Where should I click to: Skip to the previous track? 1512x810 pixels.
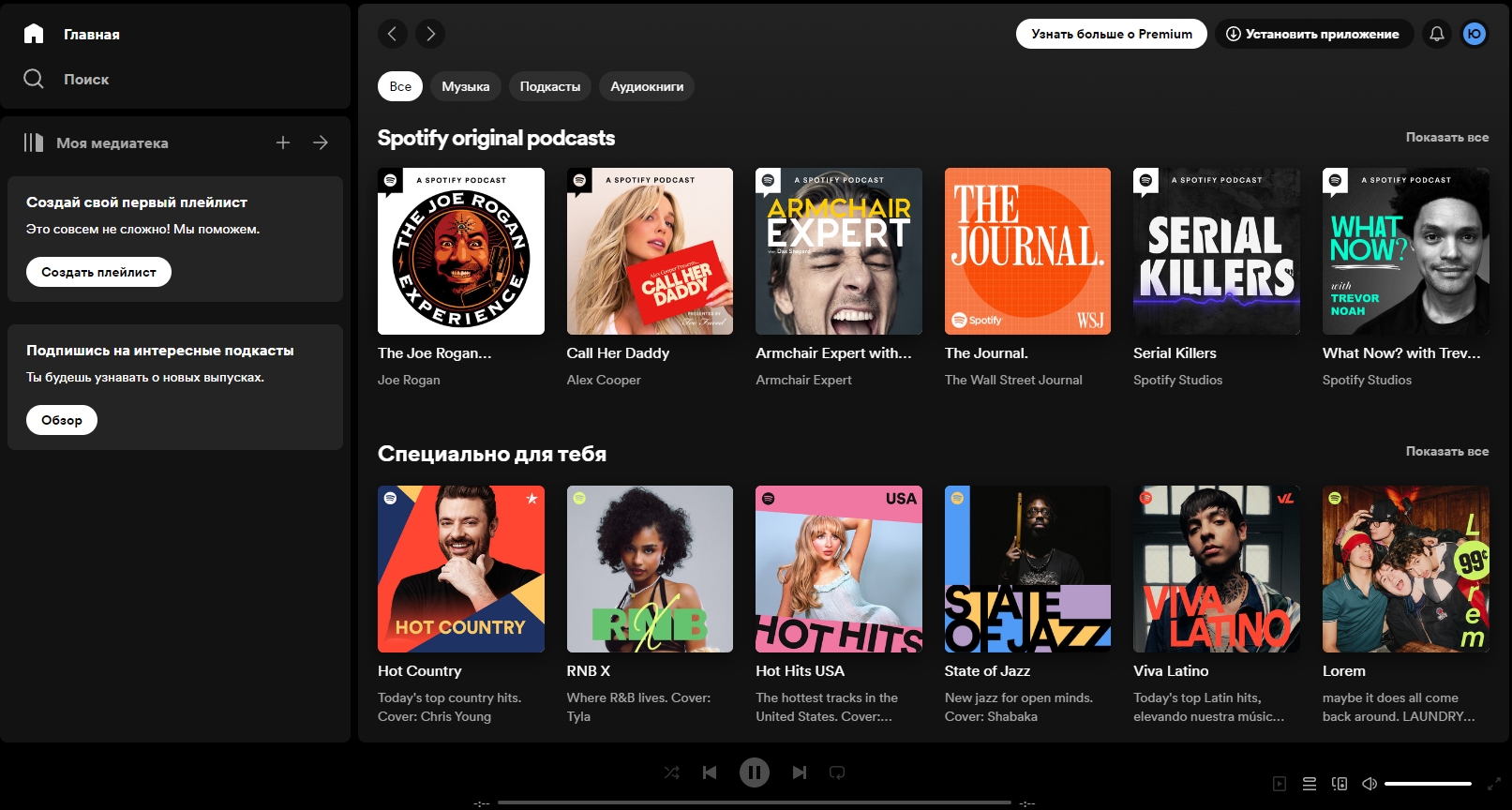(x=710, y=772)
